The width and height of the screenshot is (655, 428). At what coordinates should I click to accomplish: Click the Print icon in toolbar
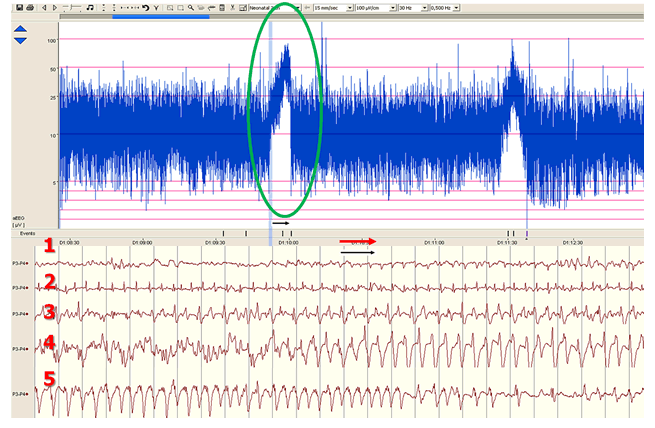[30, 8]
